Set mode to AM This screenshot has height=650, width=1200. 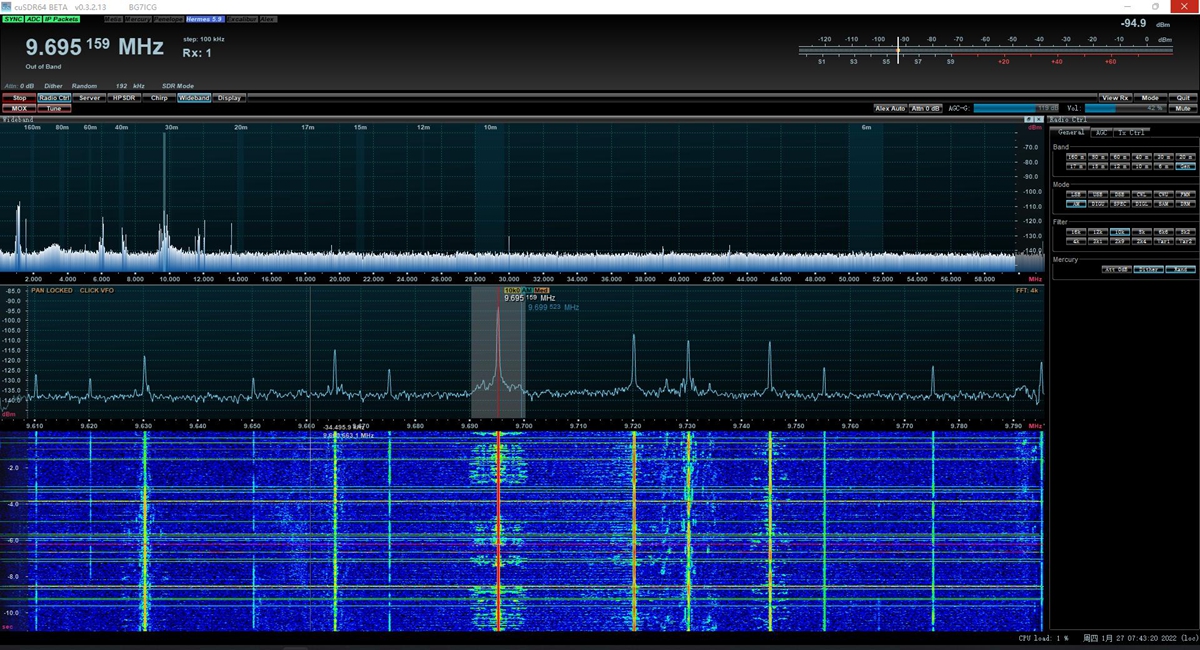[x=1076, y=203]
